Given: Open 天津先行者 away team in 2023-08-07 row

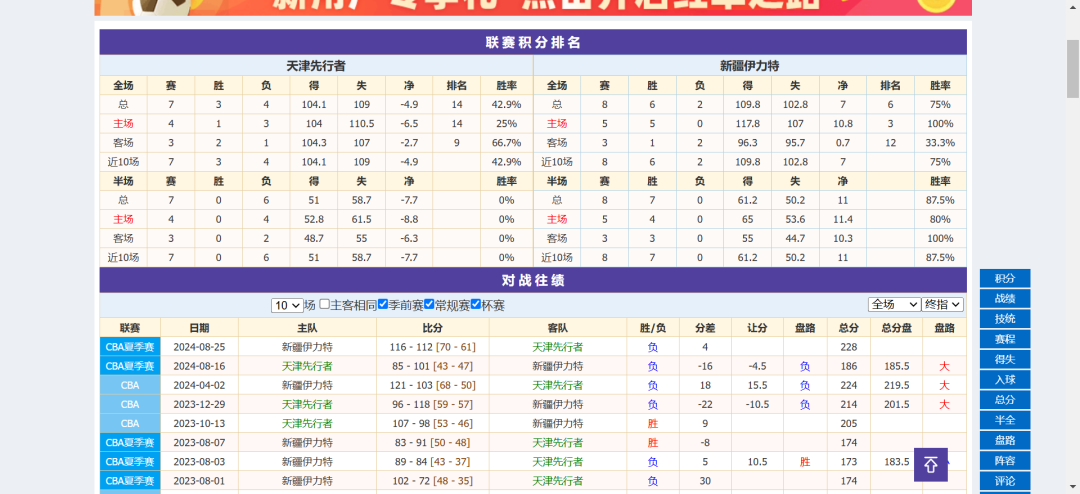Looking at the screenshot, I should click(558, 442).
